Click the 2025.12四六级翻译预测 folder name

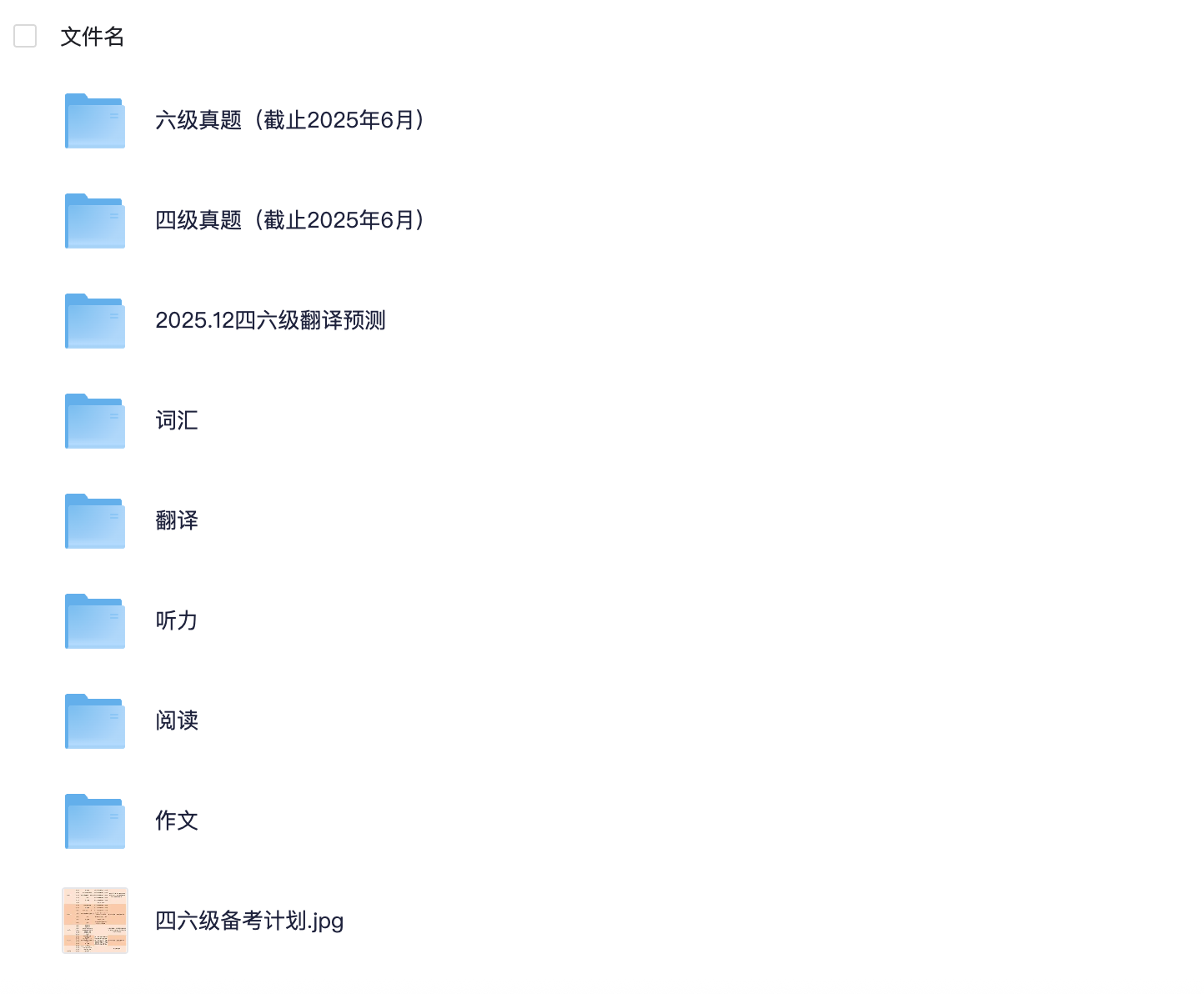click(x=270, y=320)
